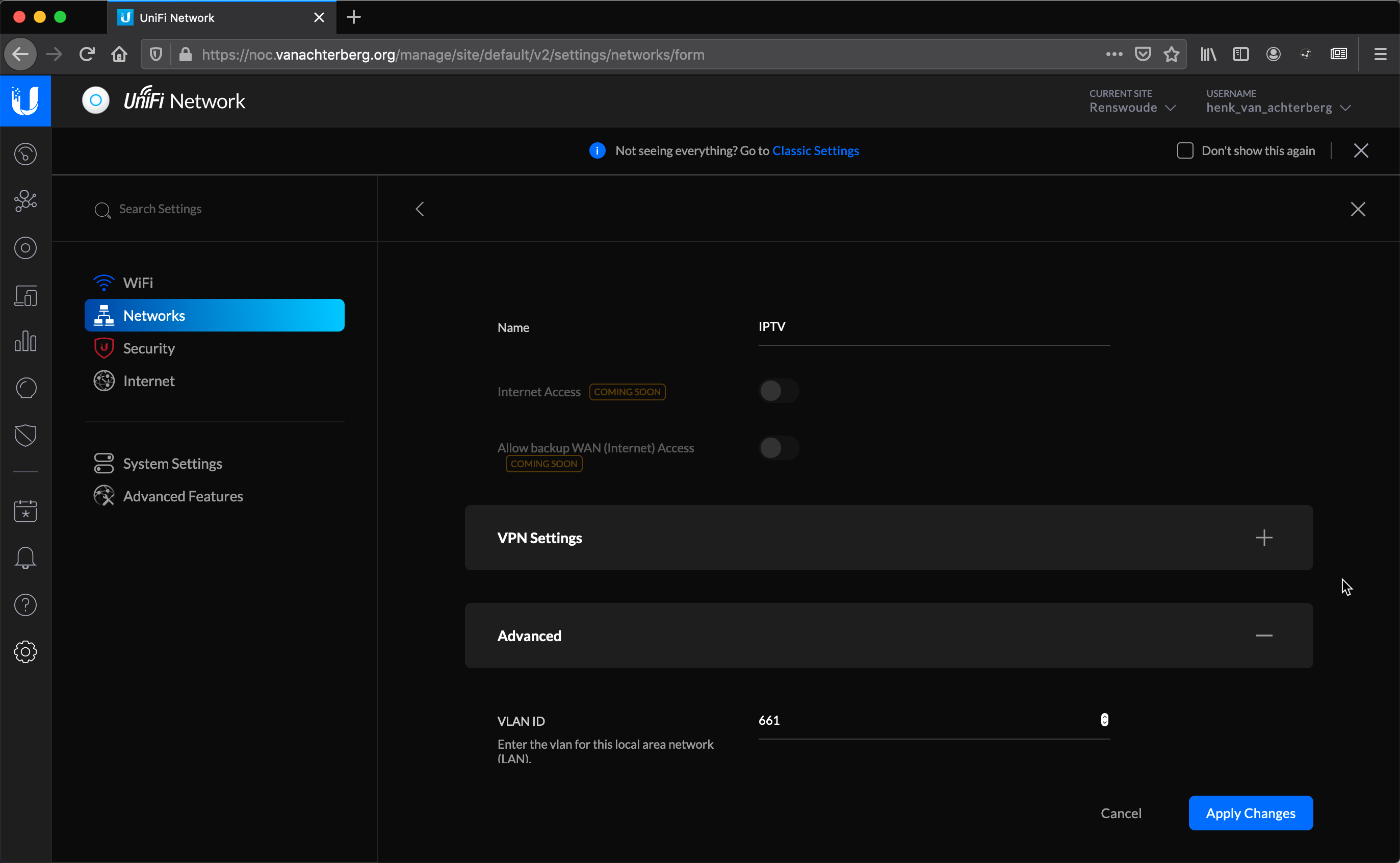The height and width of the screenshot is (863, 1400).
Task: Enable the Internet Access toggle
Action: point(779,391)
